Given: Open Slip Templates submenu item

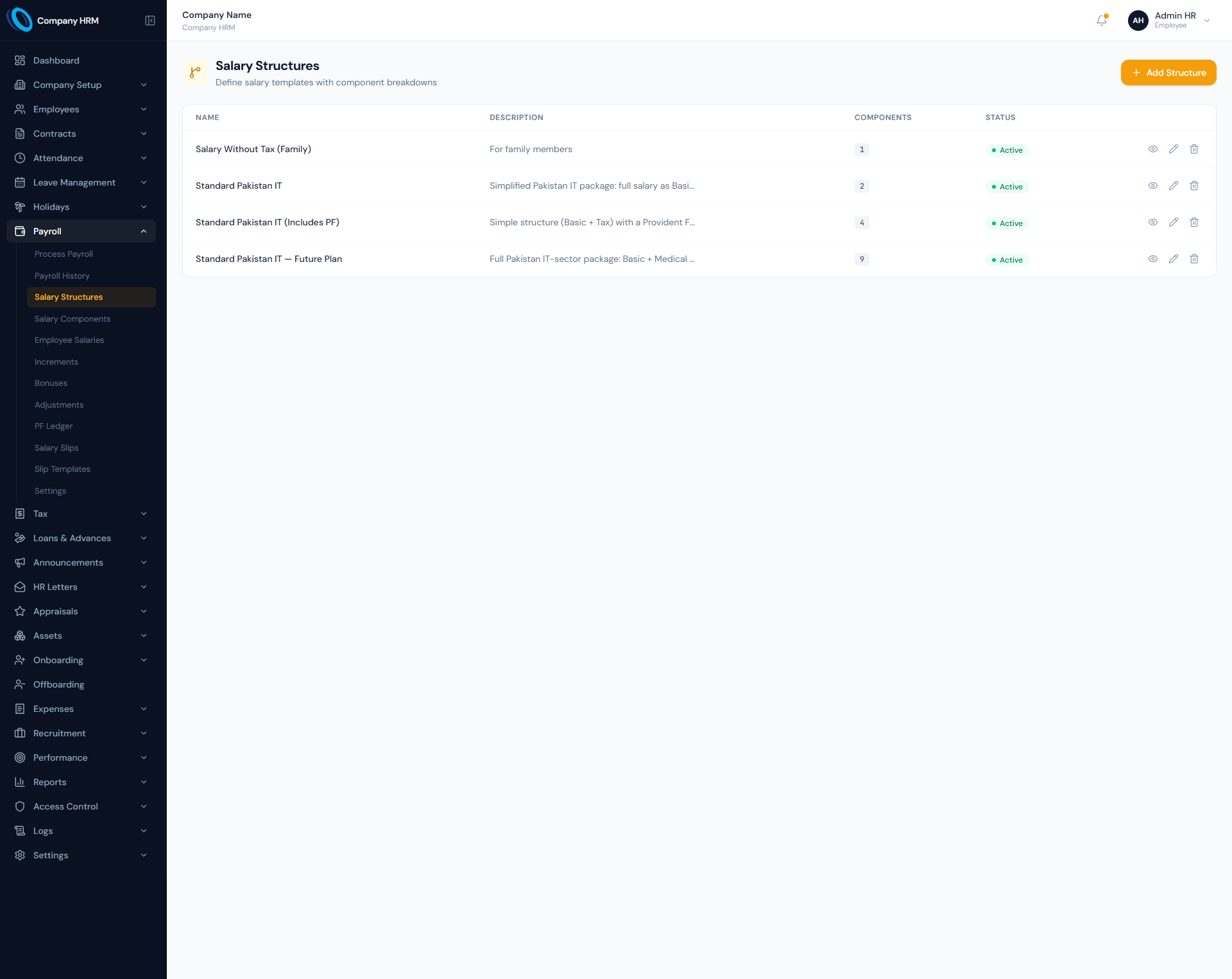Looking at the screenshot, I should tap(91, 469).
